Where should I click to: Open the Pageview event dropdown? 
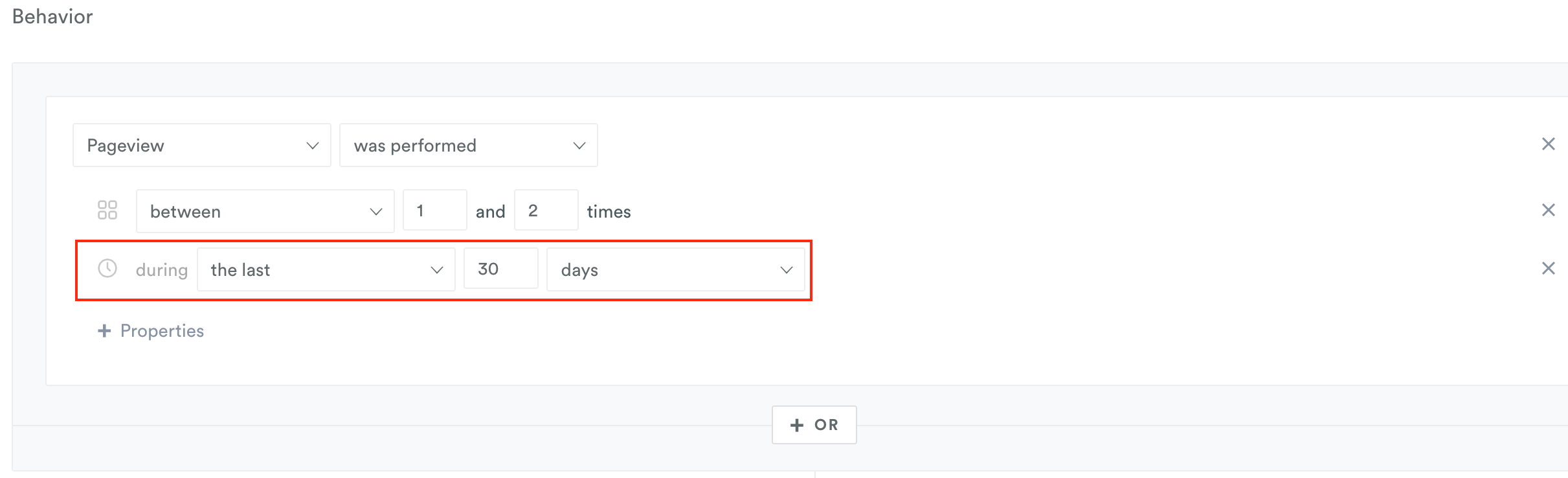coord(202,145)
